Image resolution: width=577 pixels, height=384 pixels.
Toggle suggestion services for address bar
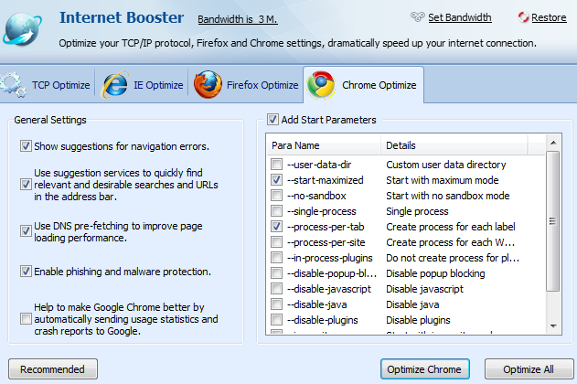pos(26,184)
